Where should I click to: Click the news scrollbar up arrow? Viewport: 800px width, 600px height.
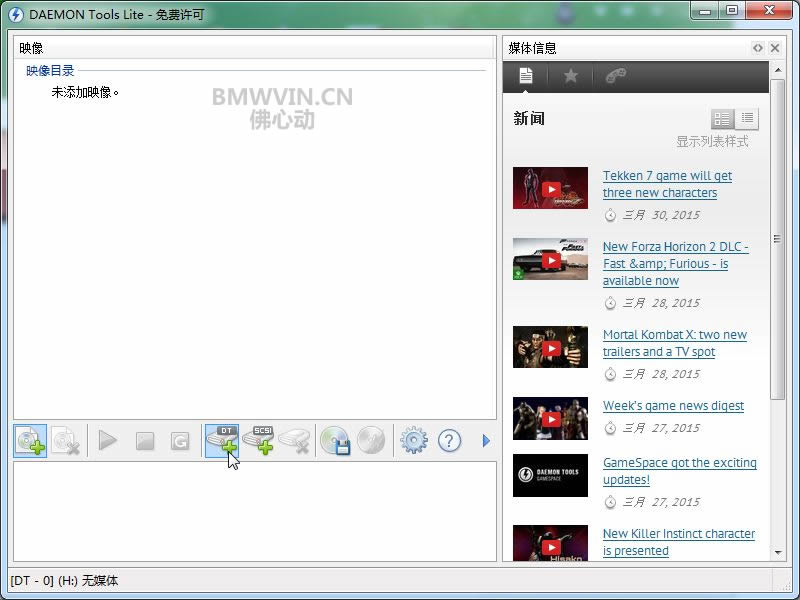(778, 70)
